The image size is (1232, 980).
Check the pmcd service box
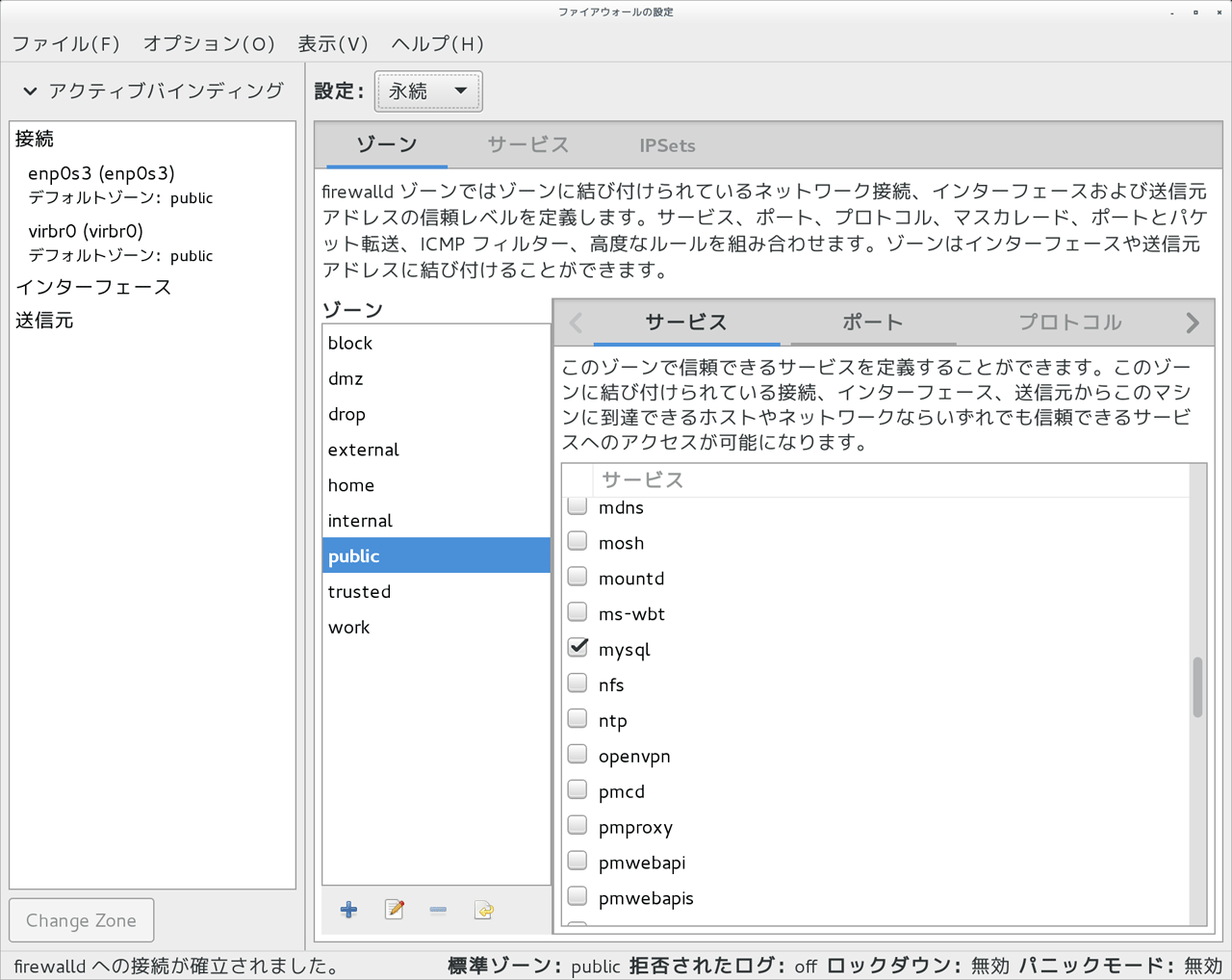[x=577, y=790]
